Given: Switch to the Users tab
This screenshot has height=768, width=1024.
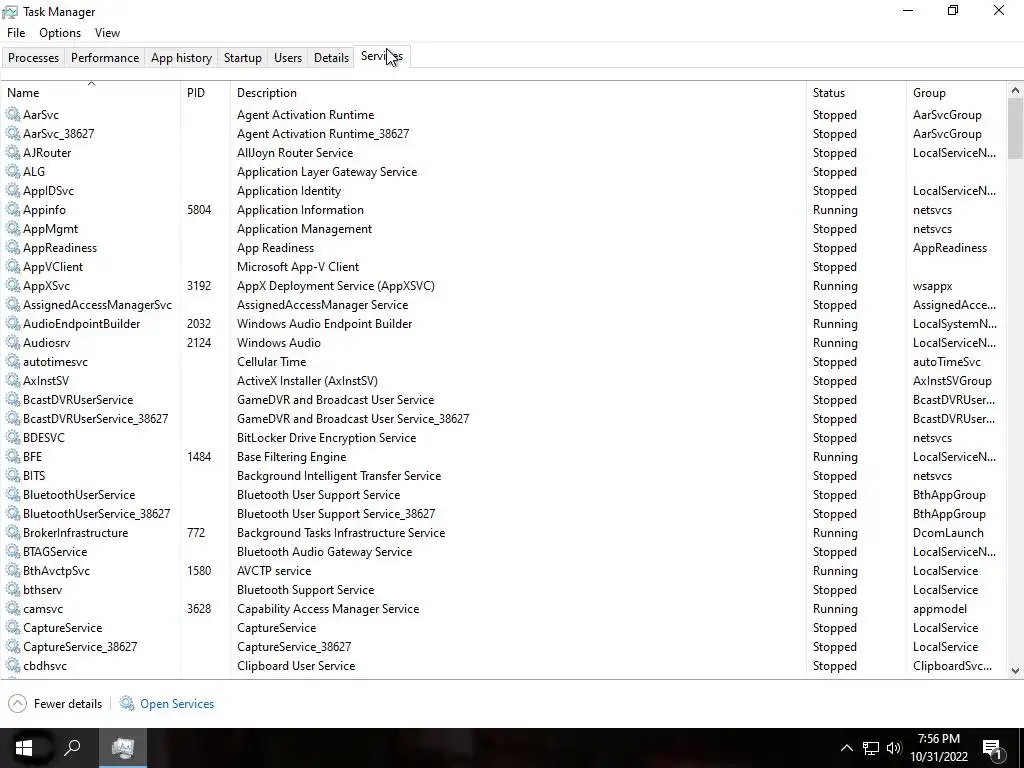Looking at the screenshot, I should [x=288, y=57].
